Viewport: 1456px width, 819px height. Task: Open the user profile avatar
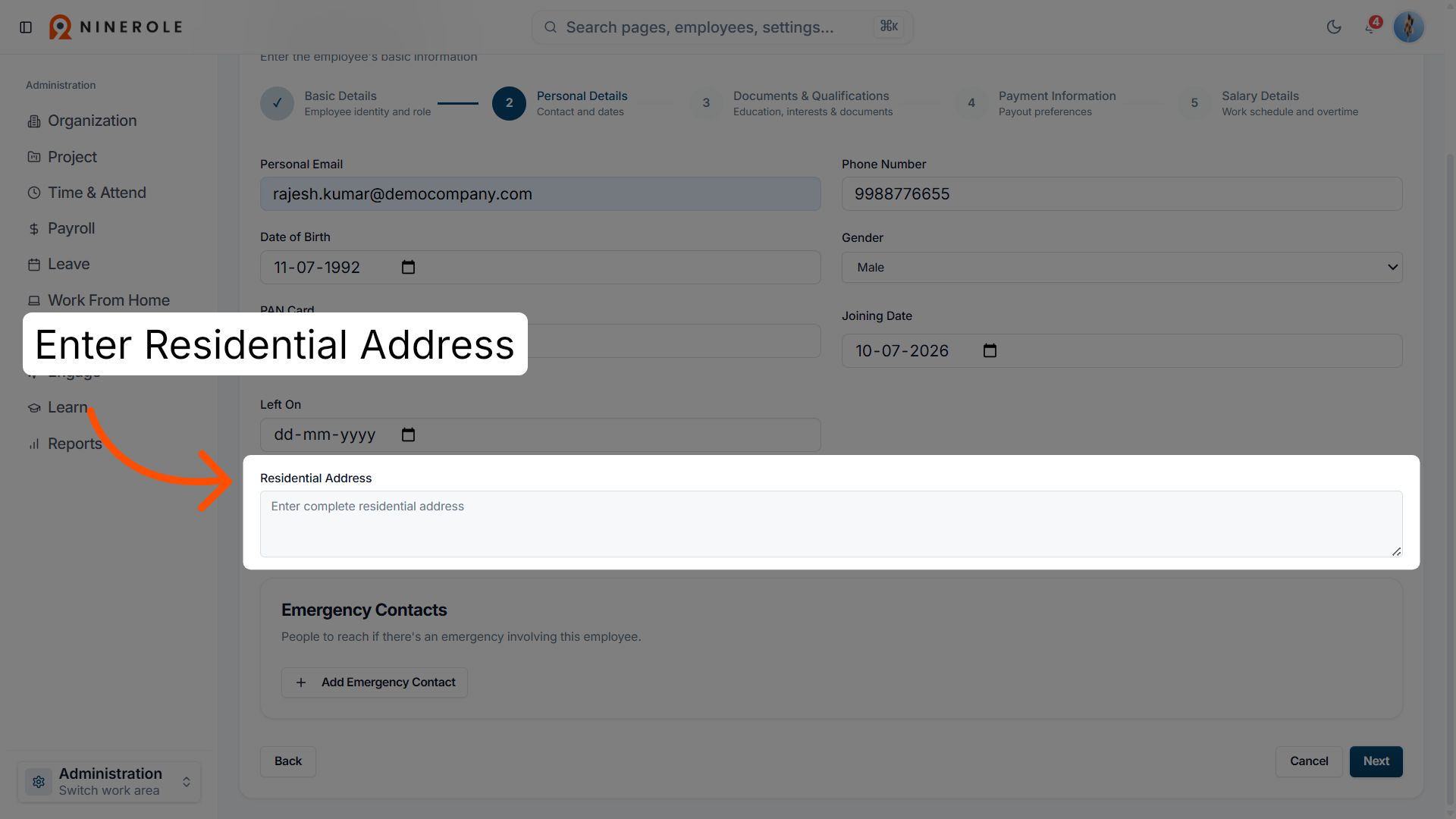1408,27
